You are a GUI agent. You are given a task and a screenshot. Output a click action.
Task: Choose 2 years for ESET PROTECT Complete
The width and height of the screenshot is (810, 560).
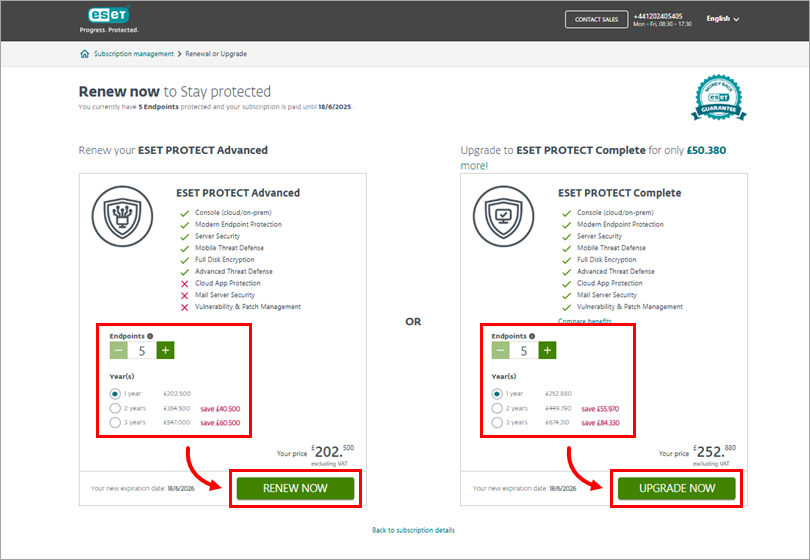(x=498, y=408)
